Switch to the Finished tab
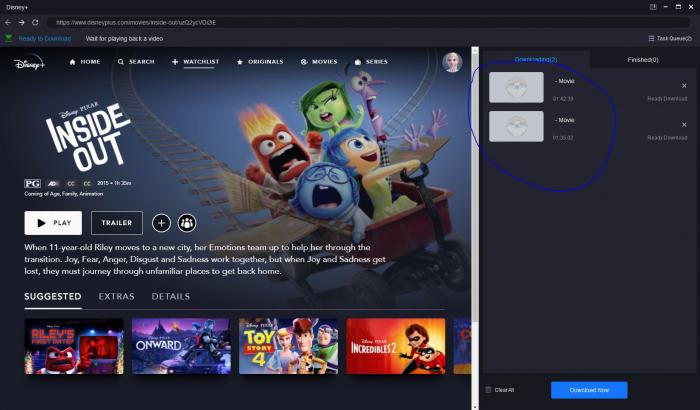The height and width of the screenshot is (410, 700). tap(642, 60)
